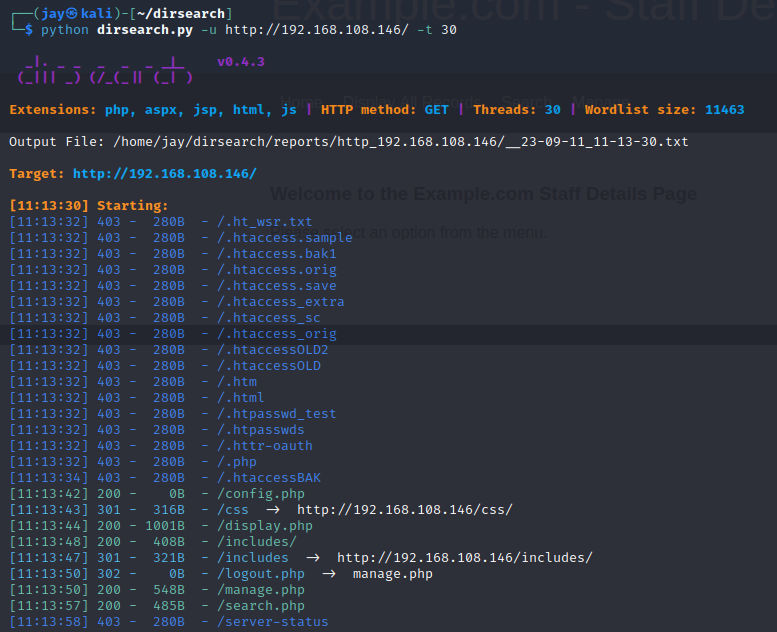Screen dimensions: 777x632
Task: Select the Wordlist size value 11463
Action: click(x=724, y=110)
